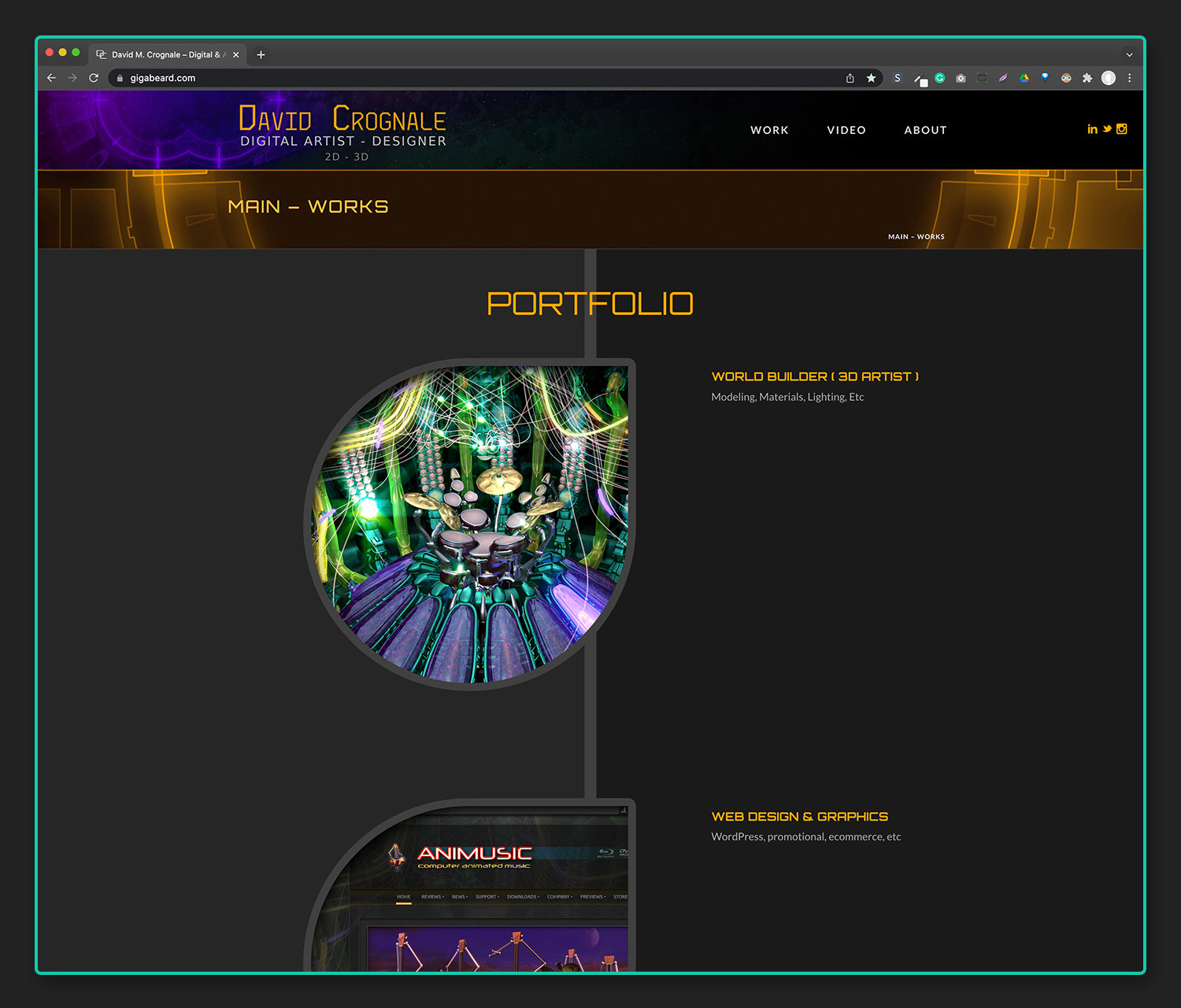1181x1008 pixels.
Task: Click the blue diamond extension icon
Action: [x=1045, y=78]
